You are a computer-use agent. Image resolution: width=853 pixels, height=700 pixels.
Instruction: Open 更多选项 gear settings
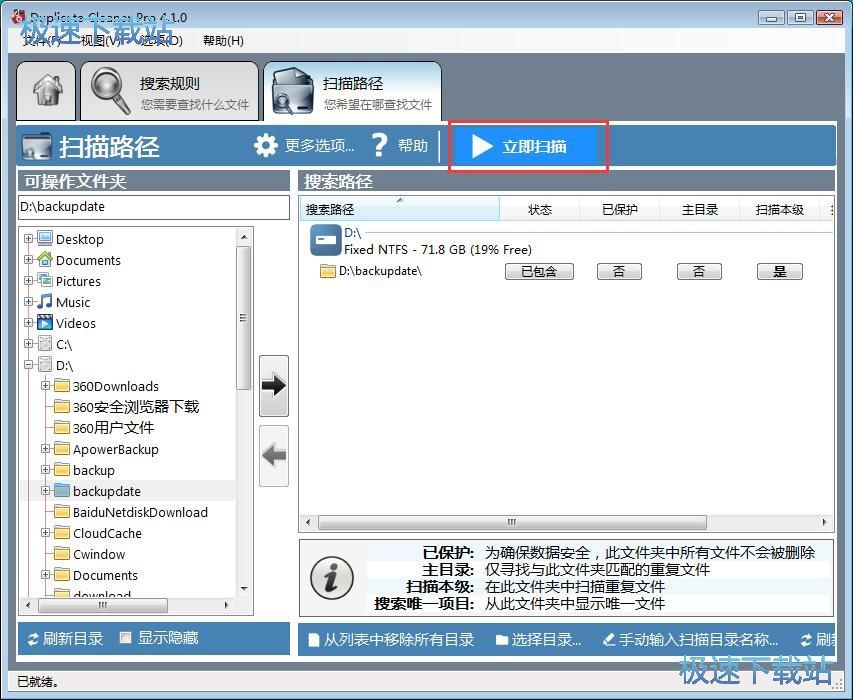click(304, 146)
